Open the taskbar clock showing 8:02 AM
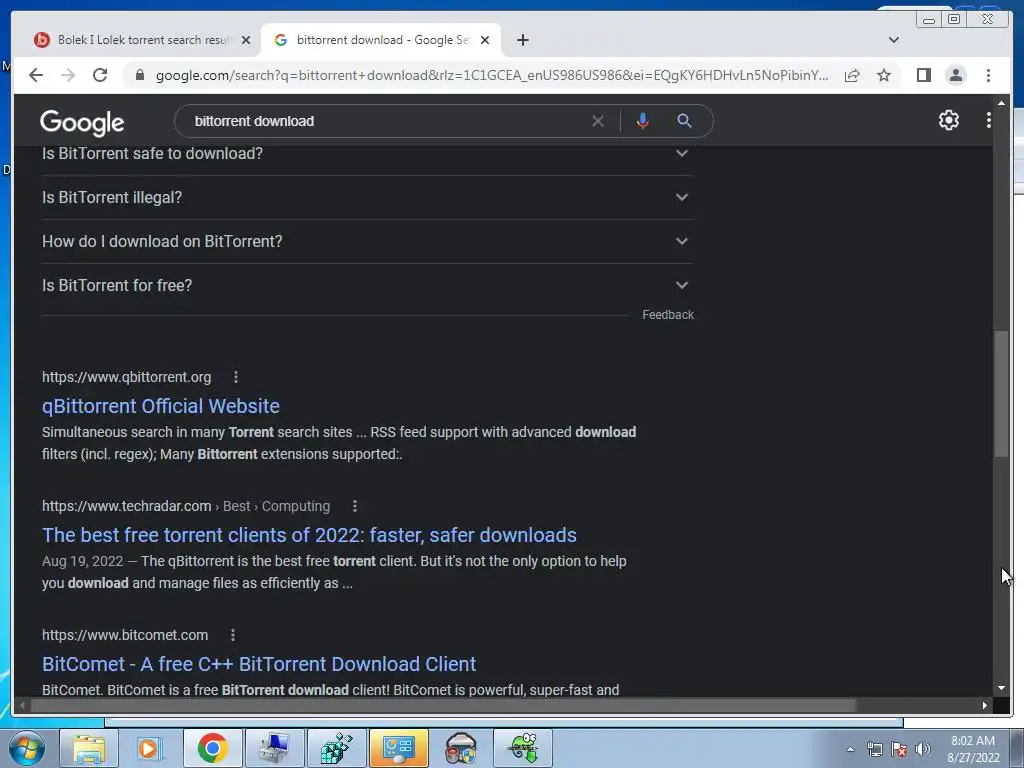The width and height of the screenshot is (1024, 768). 973,749
